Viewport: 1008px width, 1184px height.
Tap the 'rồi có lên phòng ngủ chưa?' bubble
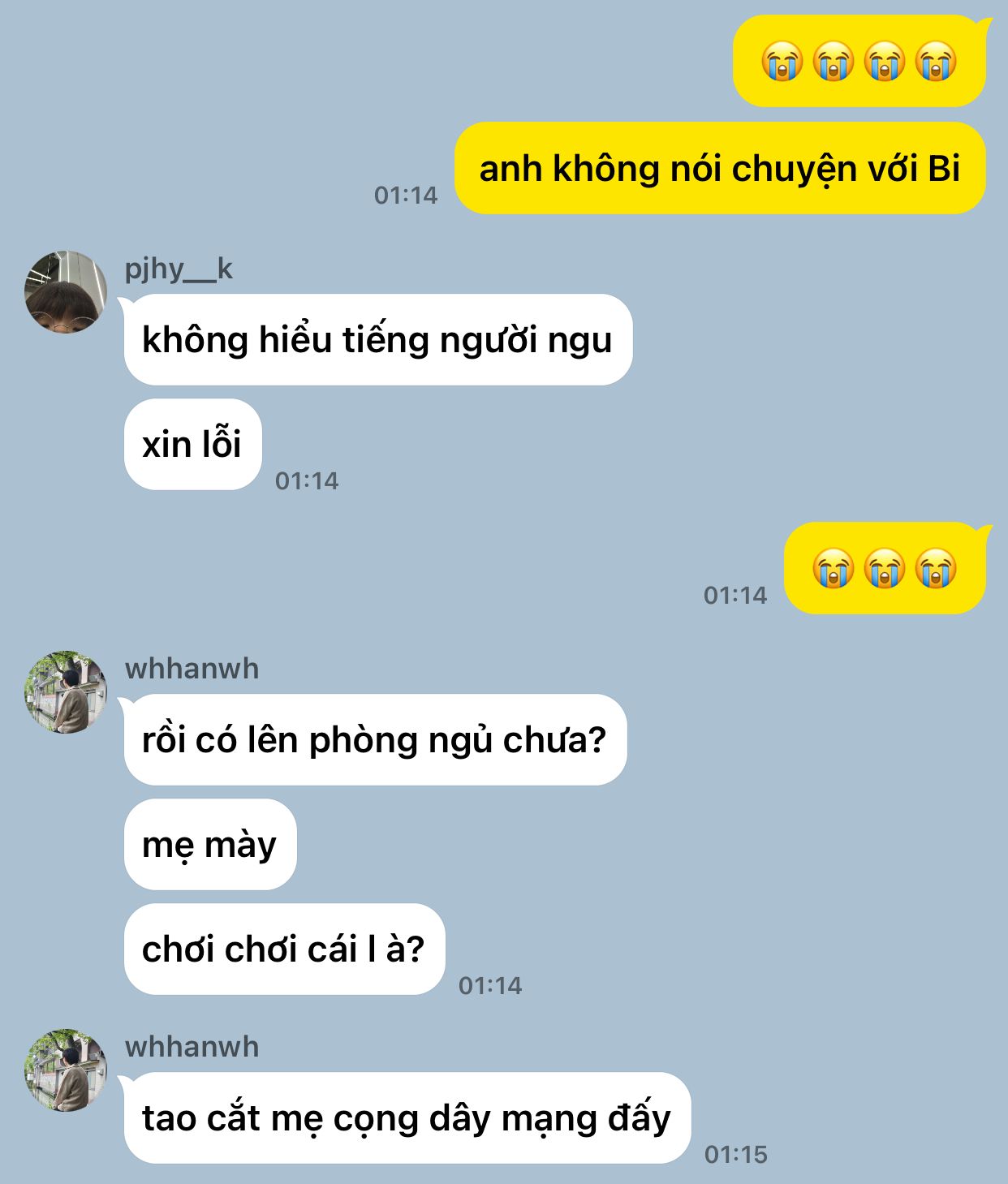pyautogui.click(x=374, y=739)
